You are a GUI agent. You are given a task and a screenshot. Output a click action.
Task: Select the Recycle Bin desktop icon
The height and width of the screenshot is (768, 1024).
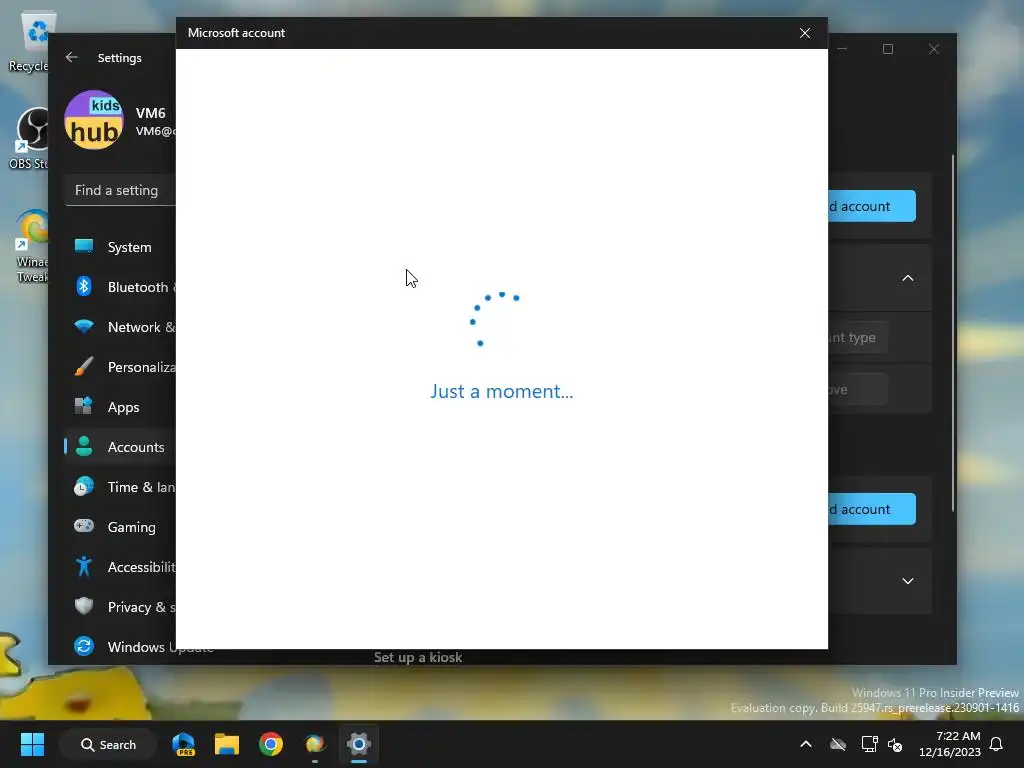(x=29, y=43)
